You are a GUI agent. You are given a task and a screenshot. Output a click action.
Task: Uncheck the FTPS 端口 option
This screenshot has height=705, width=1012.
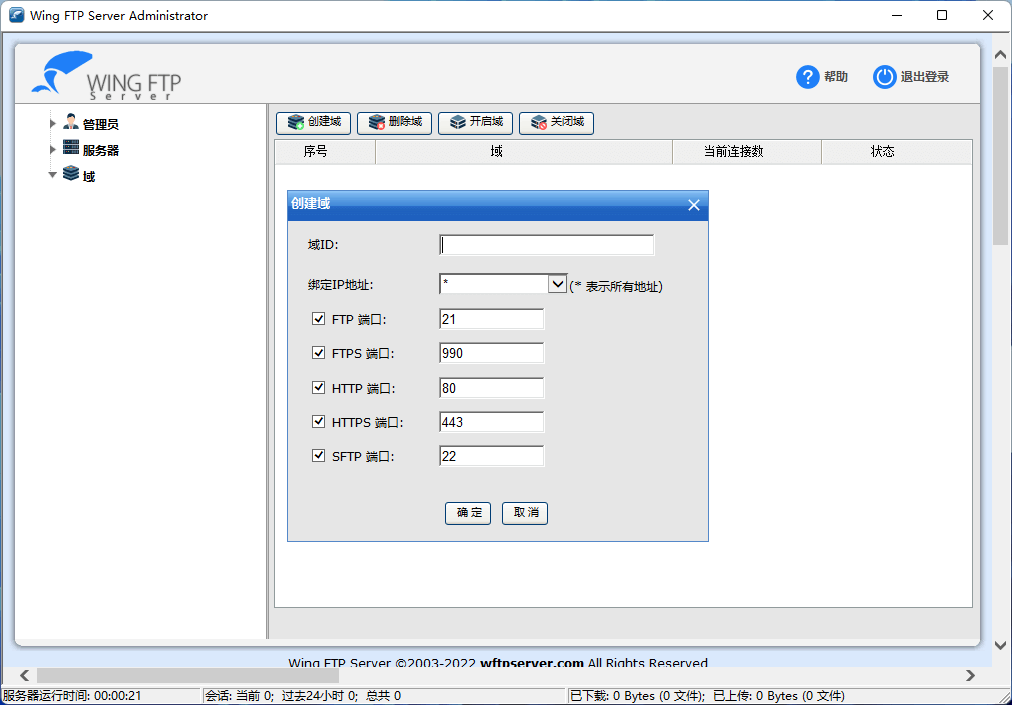tap(318, 353)
